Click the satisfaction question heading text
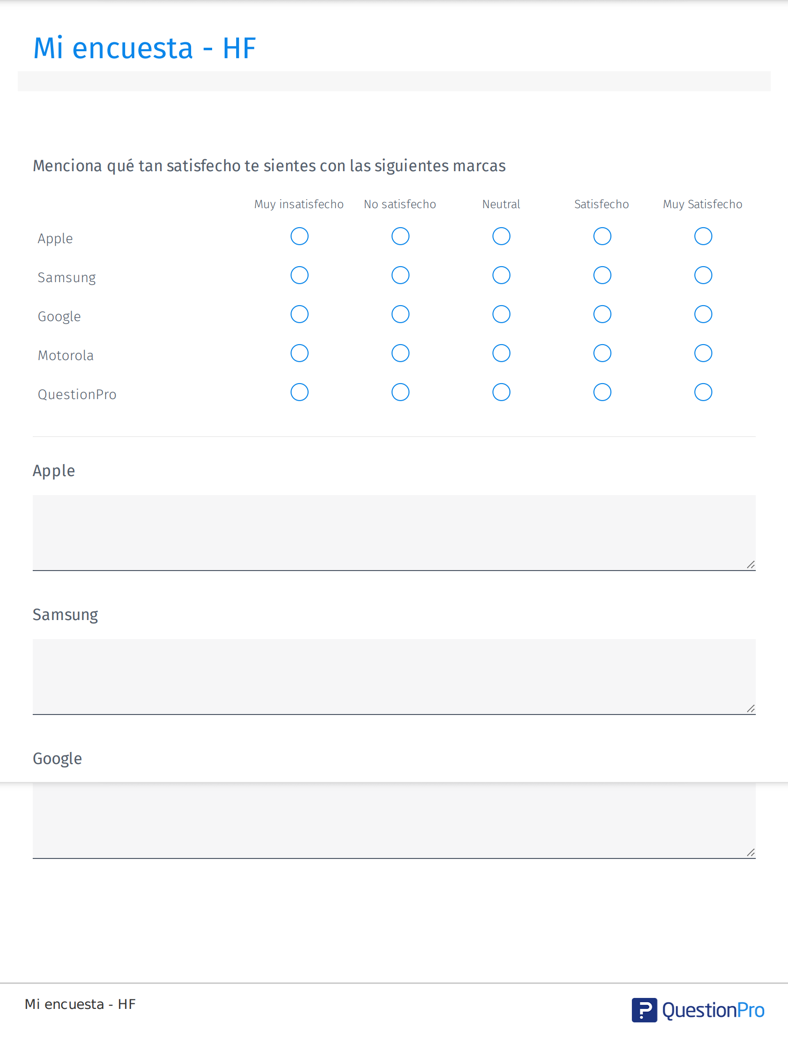Screen dimensions: 788x1043 click(x=269, y=165)
